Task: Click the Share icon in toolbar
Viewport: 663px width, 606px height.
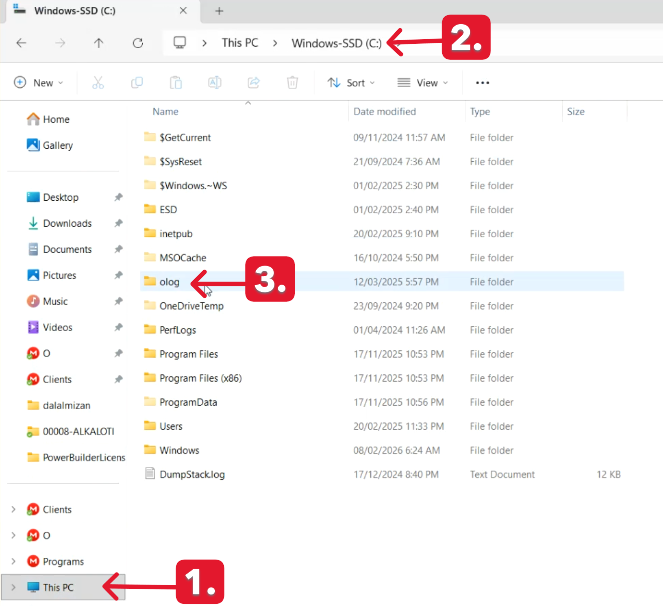Action: coord(253,83)
